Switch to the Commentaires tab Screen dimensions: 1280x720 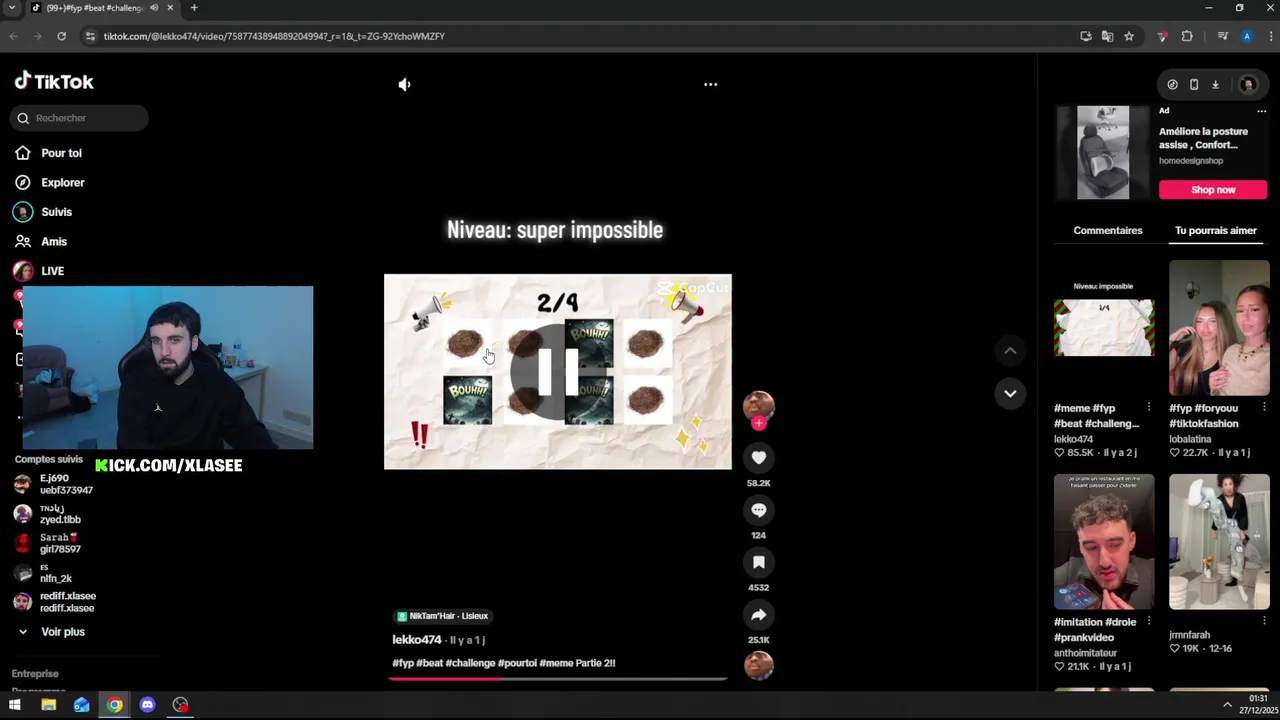1107,231
